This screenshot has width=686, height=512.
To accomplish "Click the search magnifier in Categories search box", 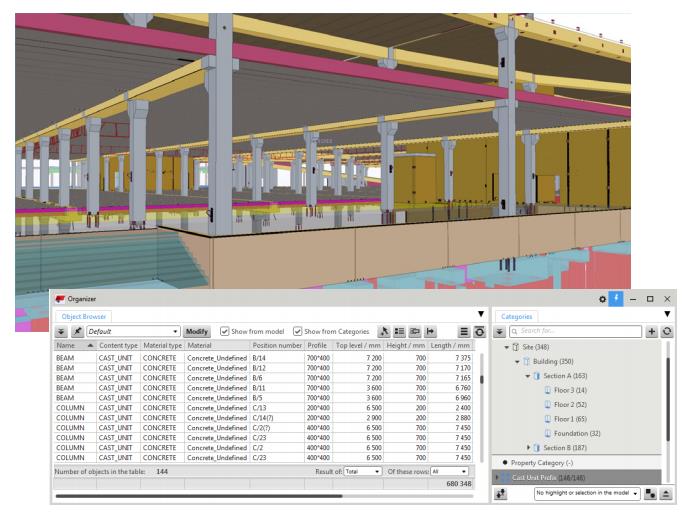I will tap(514, 332).
